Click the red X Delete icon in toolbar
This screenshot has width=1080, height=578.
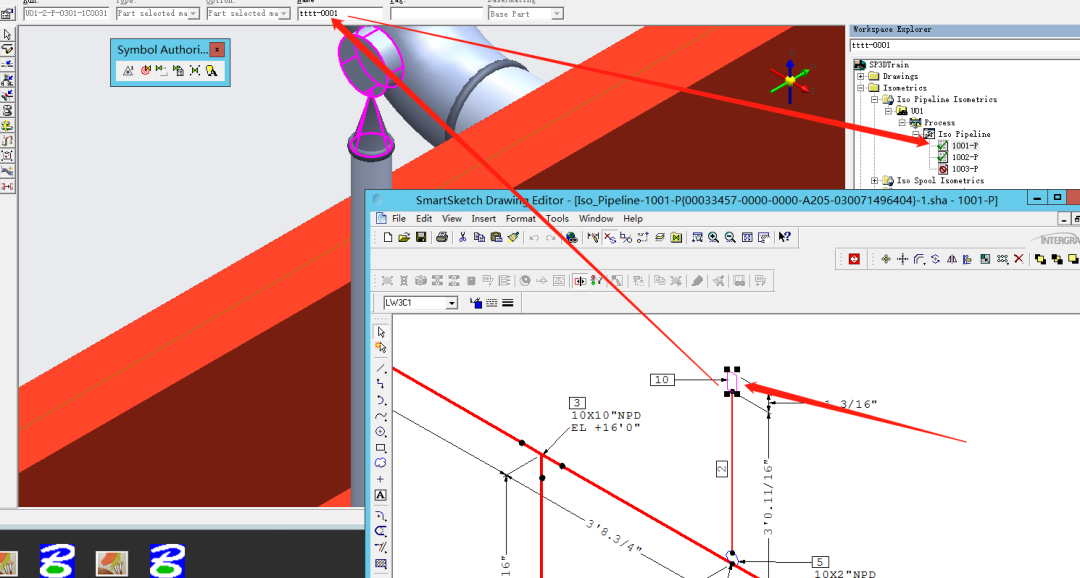(1019, 259)
